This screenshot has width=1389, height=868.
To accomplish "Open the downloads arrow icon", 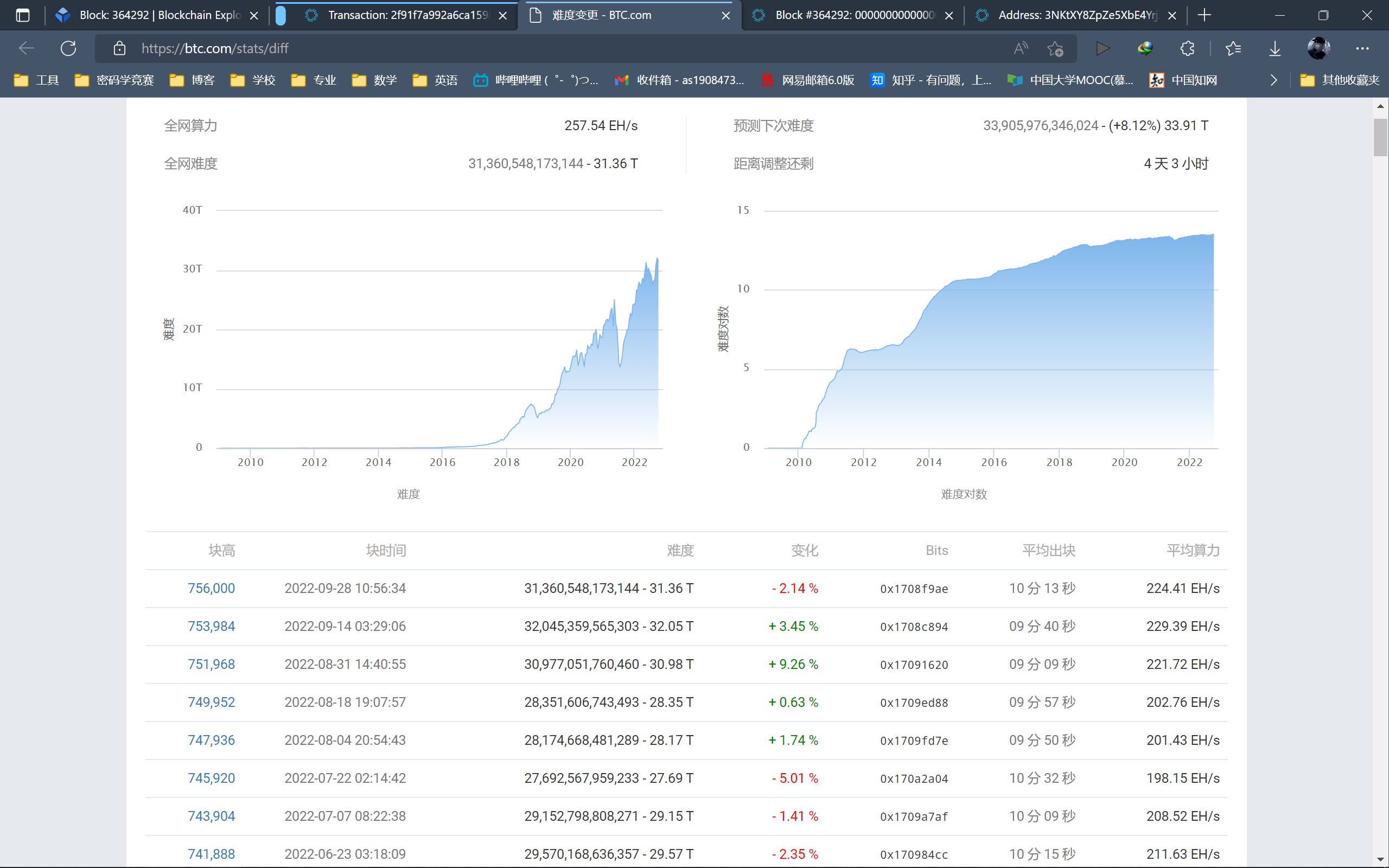I will [1275, 48].
